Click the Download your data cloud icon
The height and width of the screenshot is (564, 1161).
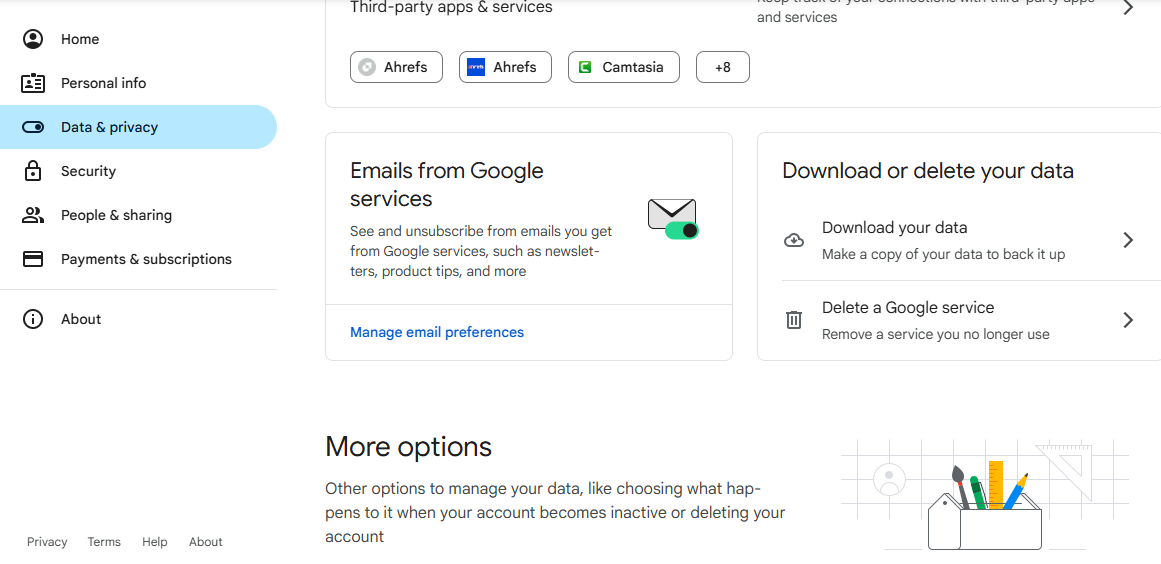[x=794, y=240]
